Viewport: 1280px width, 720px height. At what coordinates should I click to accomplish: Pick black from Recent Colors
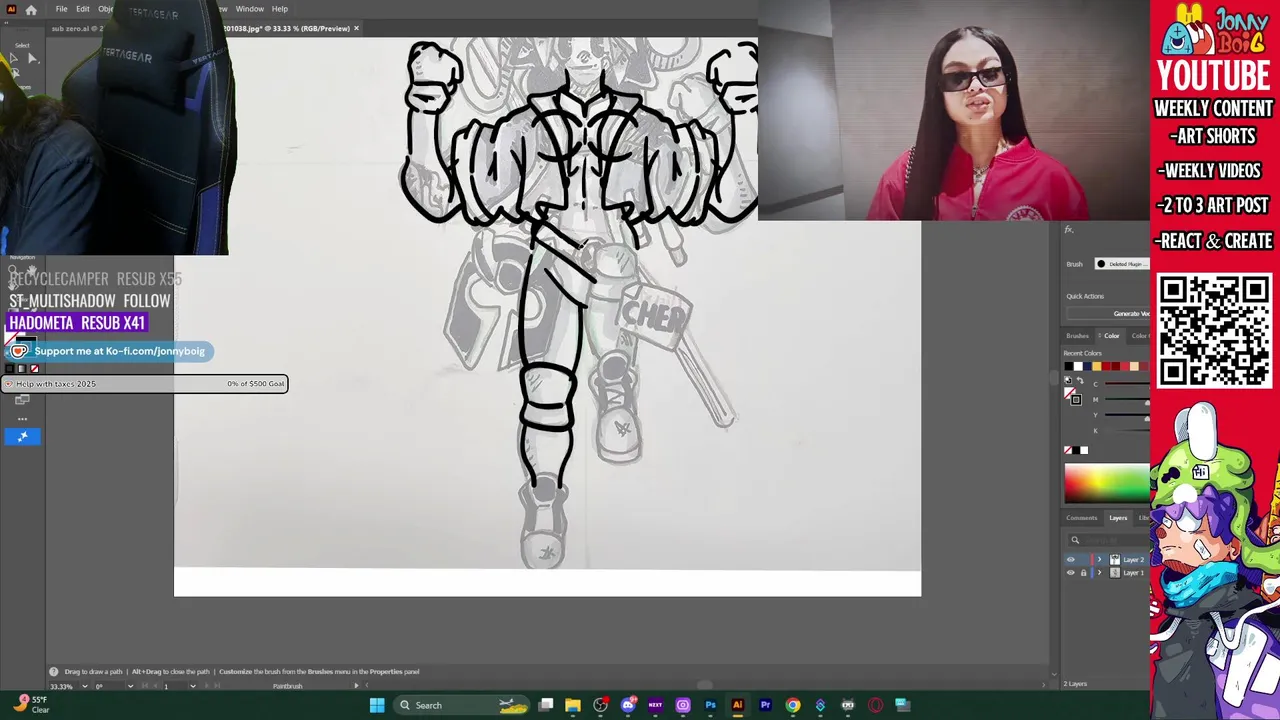coord(1068,366)
